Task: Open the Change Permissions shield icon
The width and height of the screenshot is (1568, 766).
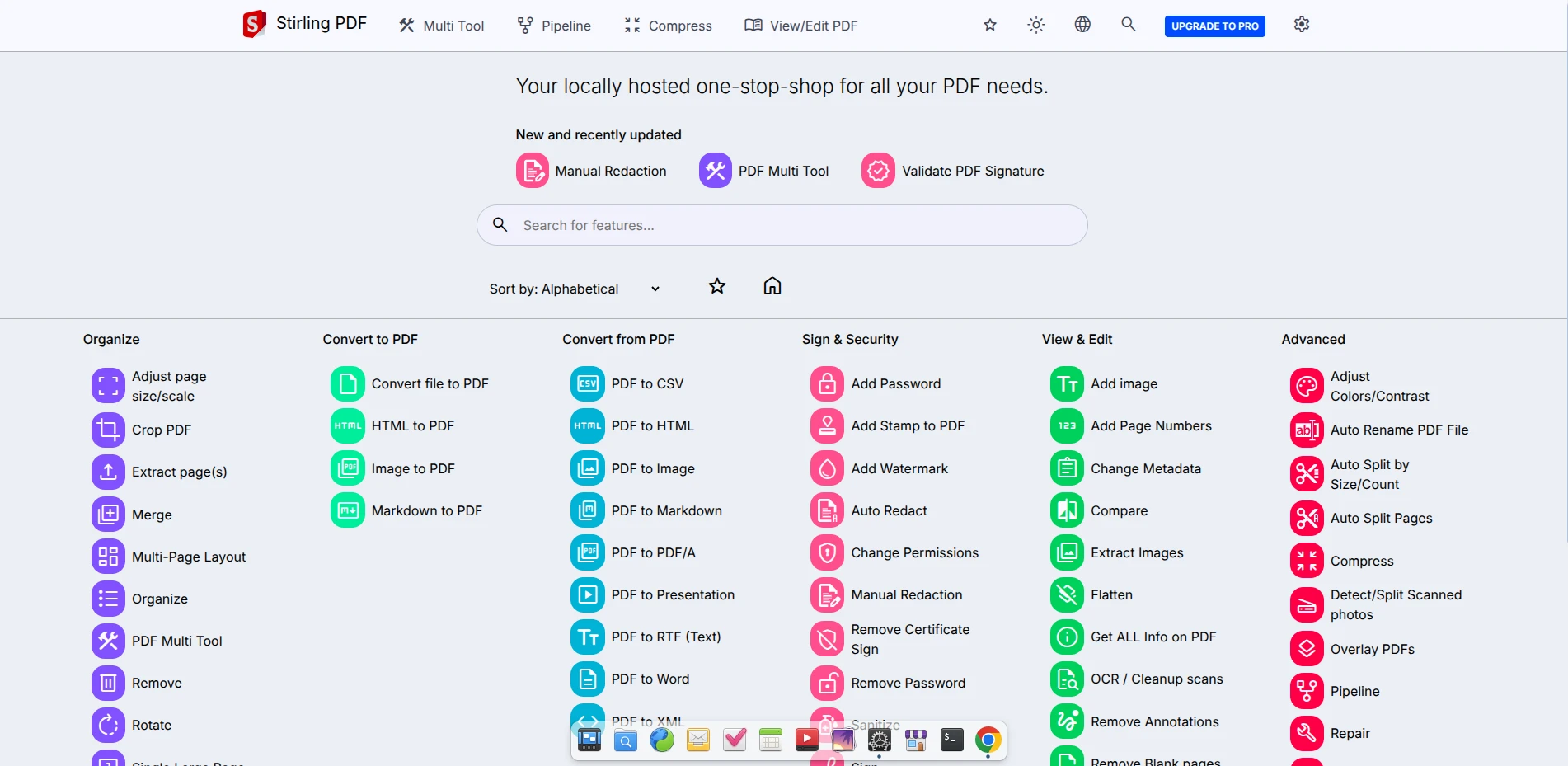Action: click(x=827, y=552)
